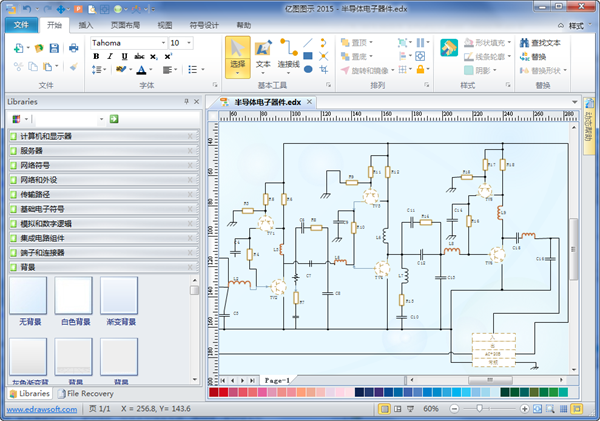Toggle bold text formatting
Screen dimensions: 600x421
click(x=97, y=57)
